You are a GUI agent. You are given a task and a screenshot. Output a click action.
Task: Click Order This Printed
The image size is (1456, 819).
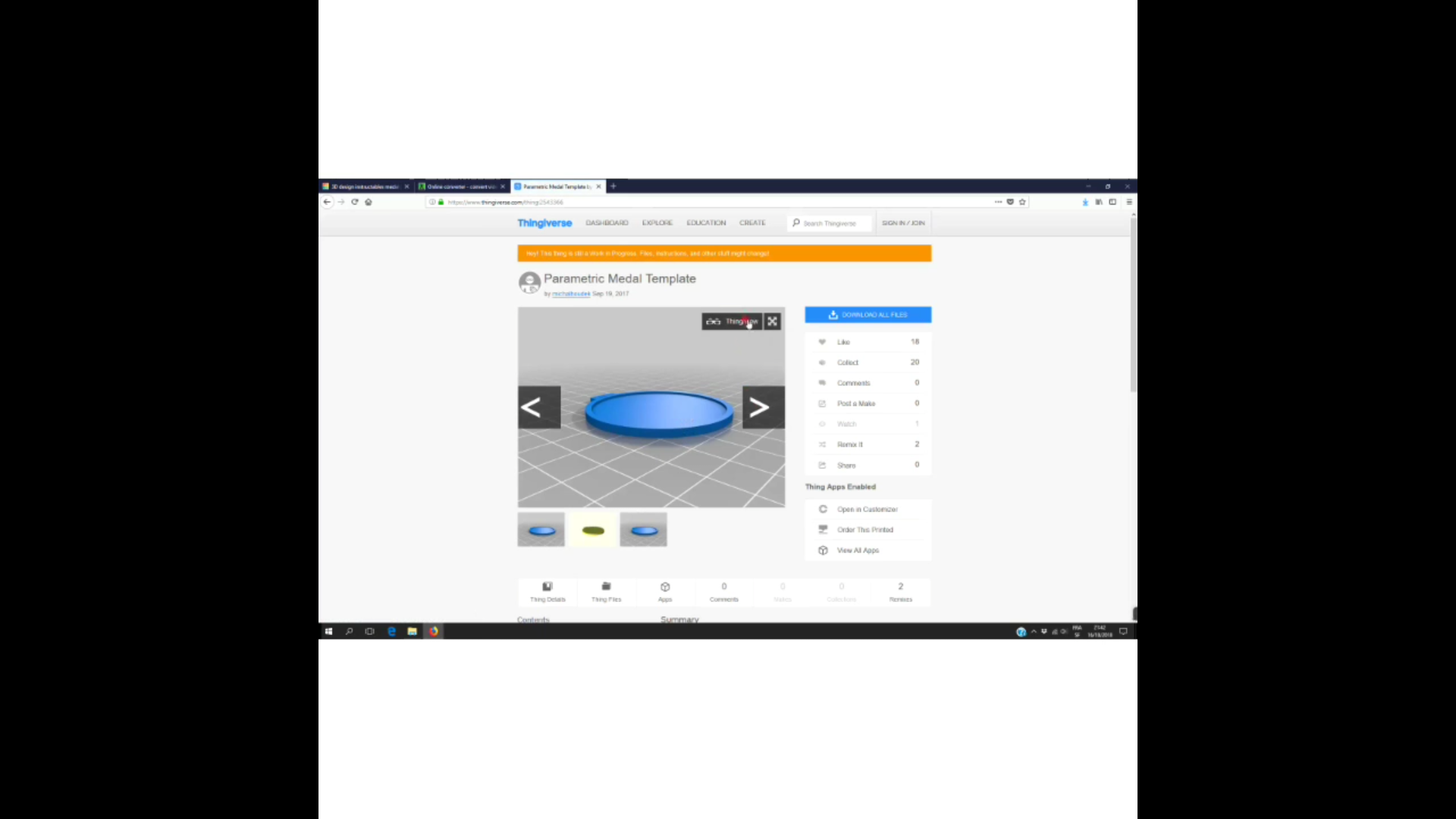coord(868,530)
